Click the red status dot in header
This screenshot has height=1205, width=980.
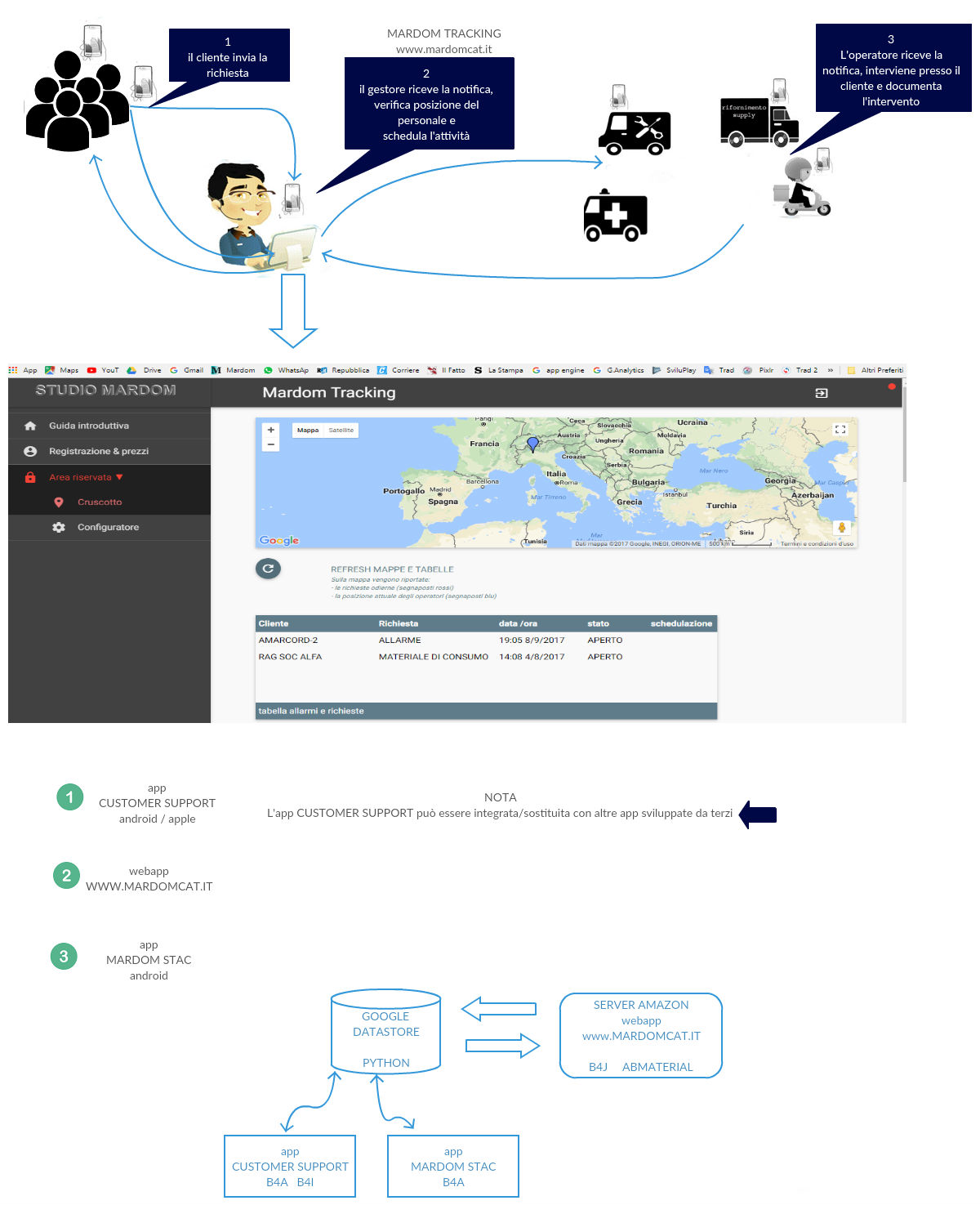click(x=892, y=386)
